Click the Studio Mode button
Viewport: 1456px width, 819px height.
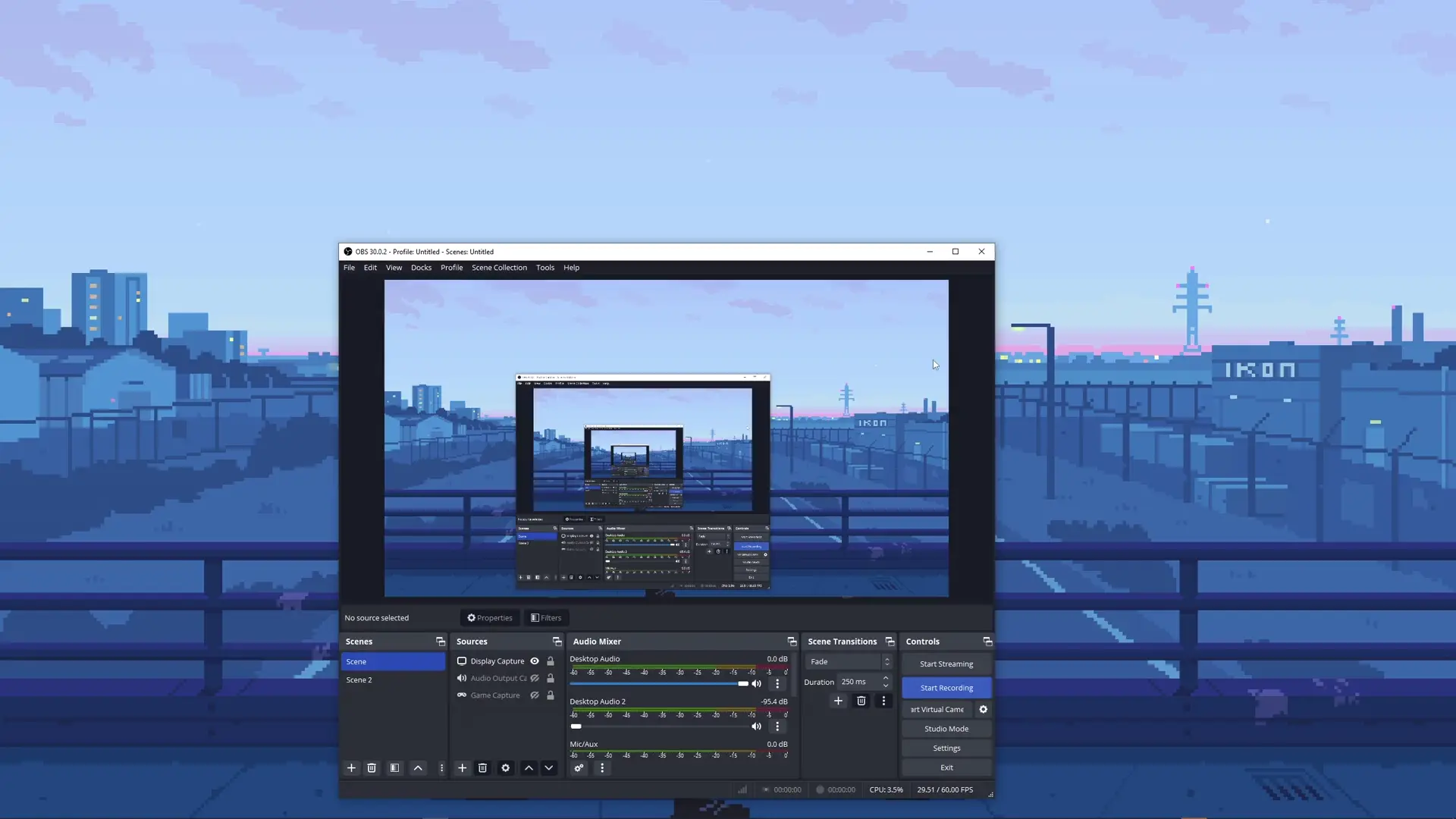pos(946,729)
